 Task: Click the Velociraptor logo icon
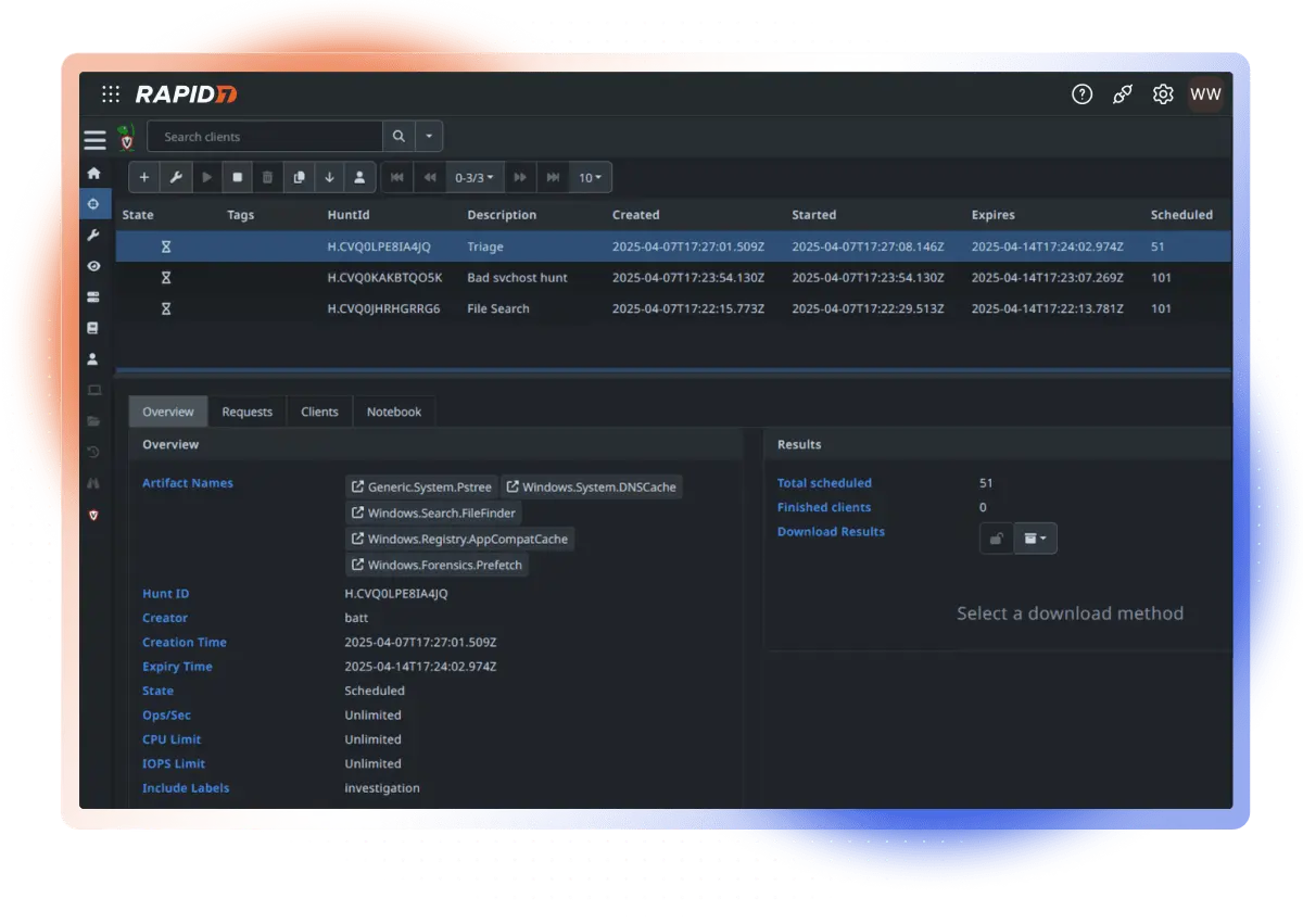coord(126,137)
